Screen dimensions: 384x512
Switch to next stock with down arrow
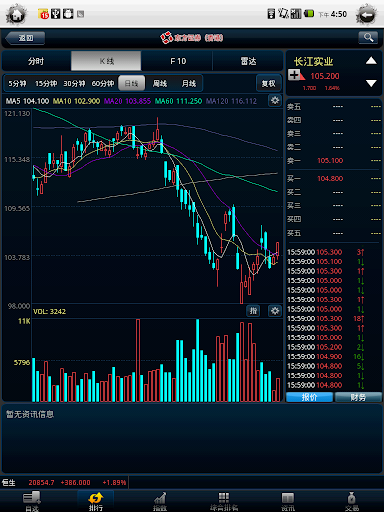point(371,83)
